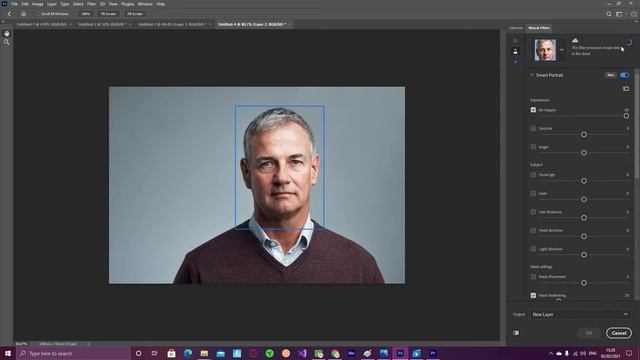Collapse the Smart Portrait section

tap(532, 75)
